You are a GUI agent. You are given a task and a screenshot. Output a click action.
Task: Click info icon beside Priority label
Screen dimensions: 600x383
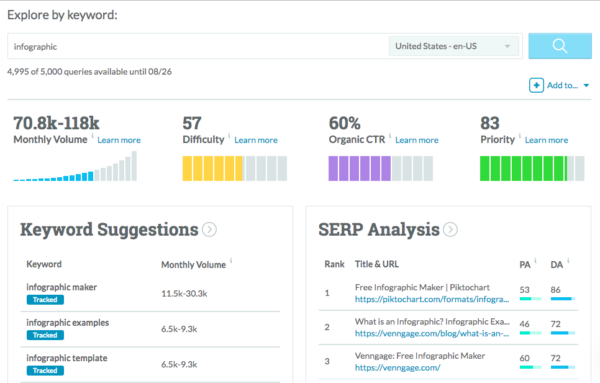(520, 135)
